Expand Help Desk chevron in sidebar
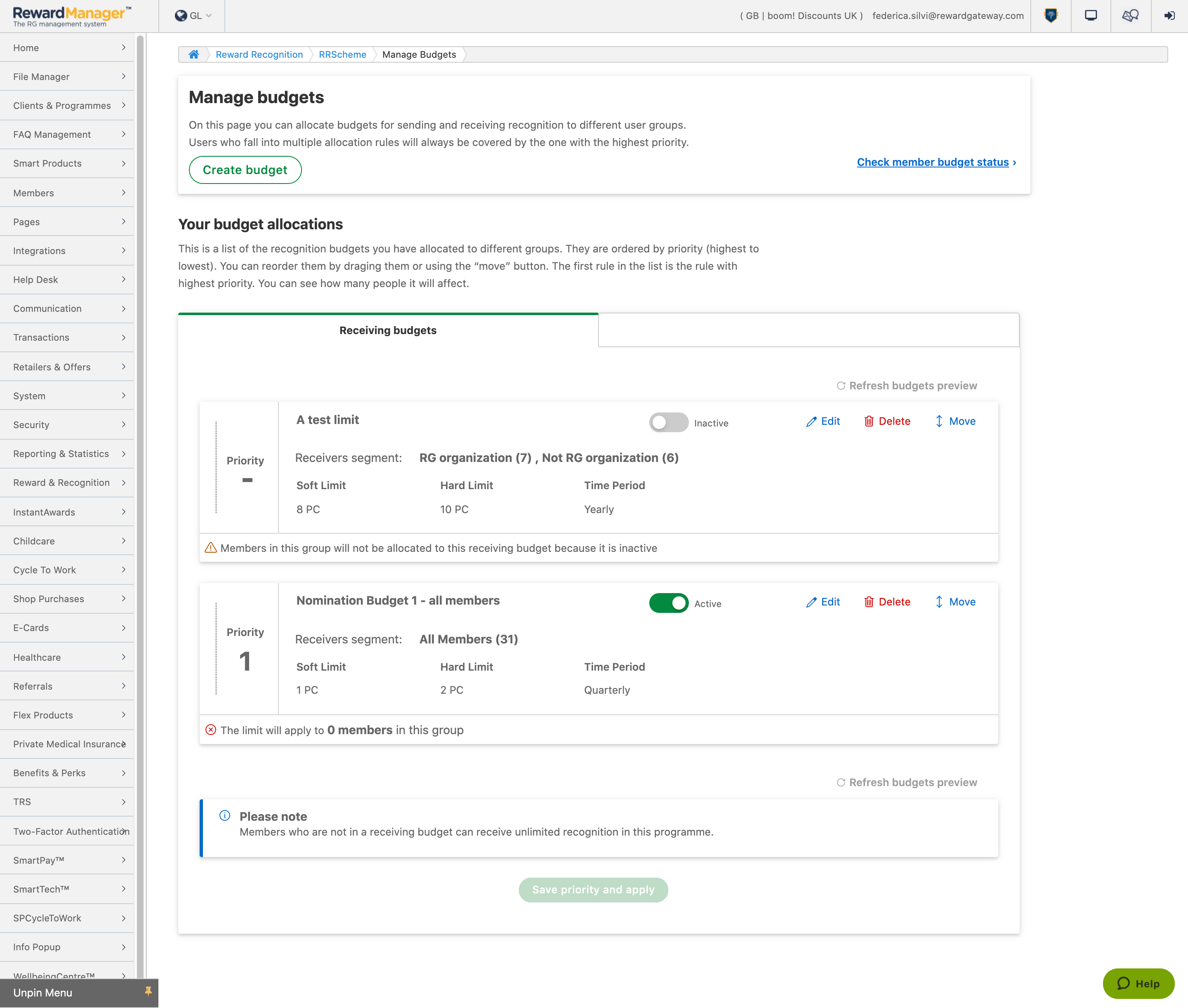 point(123,280)
